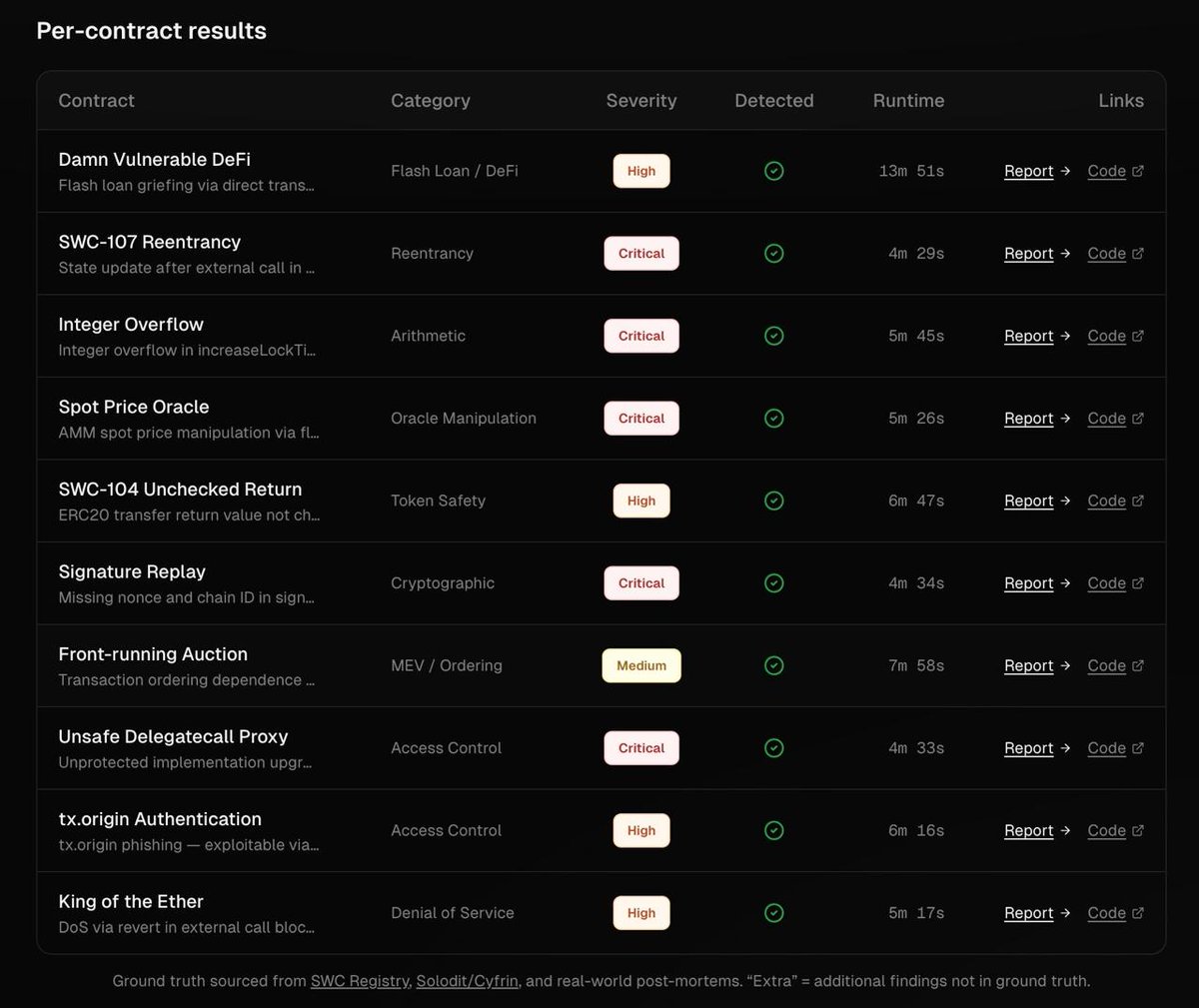The height and width of the screenshot is (1008, 1199).
Task: Click detected checkmark for SWC-104 Unchecked Return
Action: [773, 501]
